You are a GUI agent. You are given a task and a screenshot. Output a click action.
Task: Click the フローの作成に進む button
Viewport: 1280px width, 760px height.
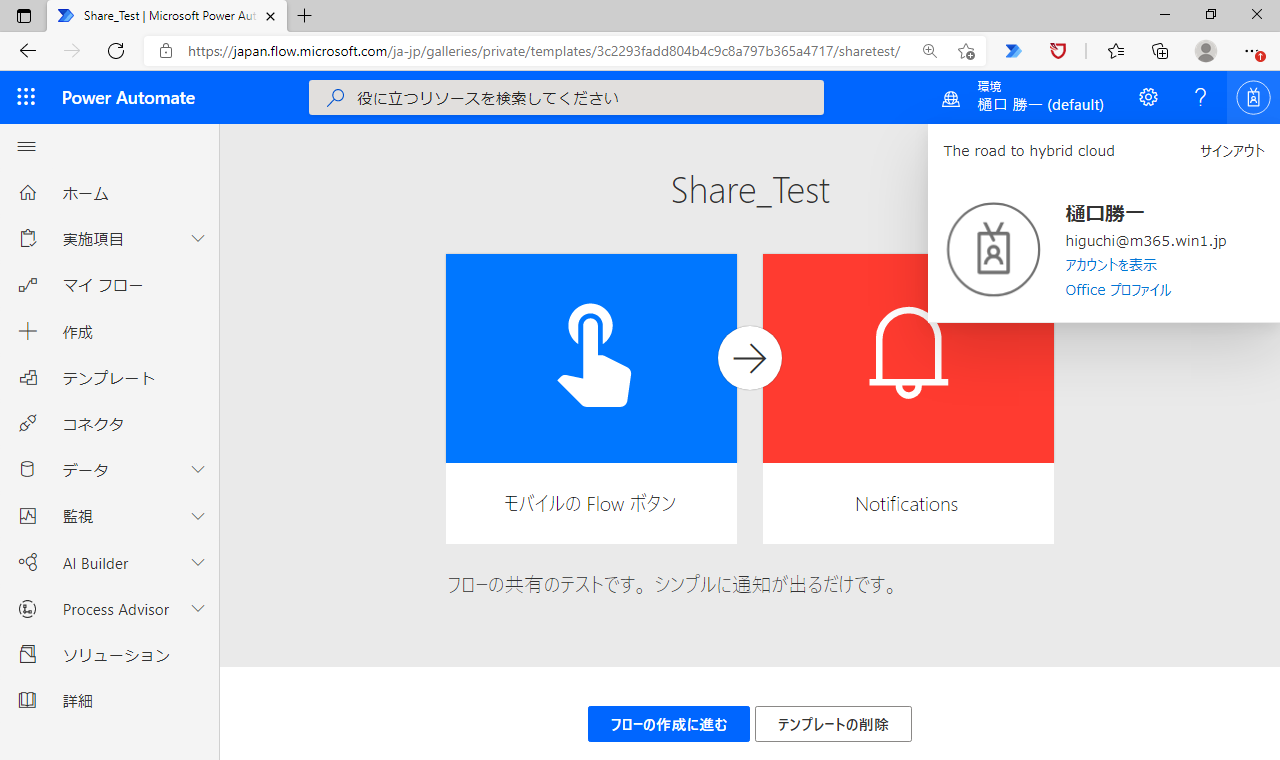(669, 724)
